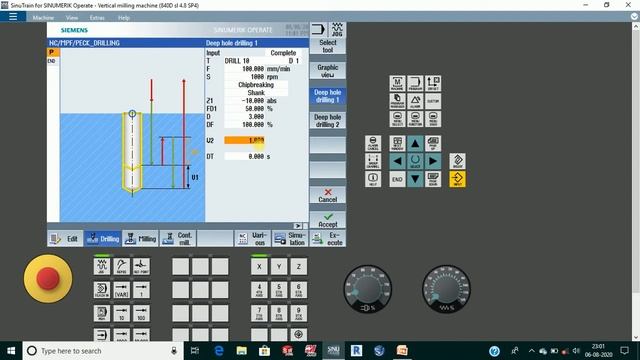This screenshot has height=360, width=640.
Task: Open the OFFSET key on the keypad
Action: (x=433, y=83)
